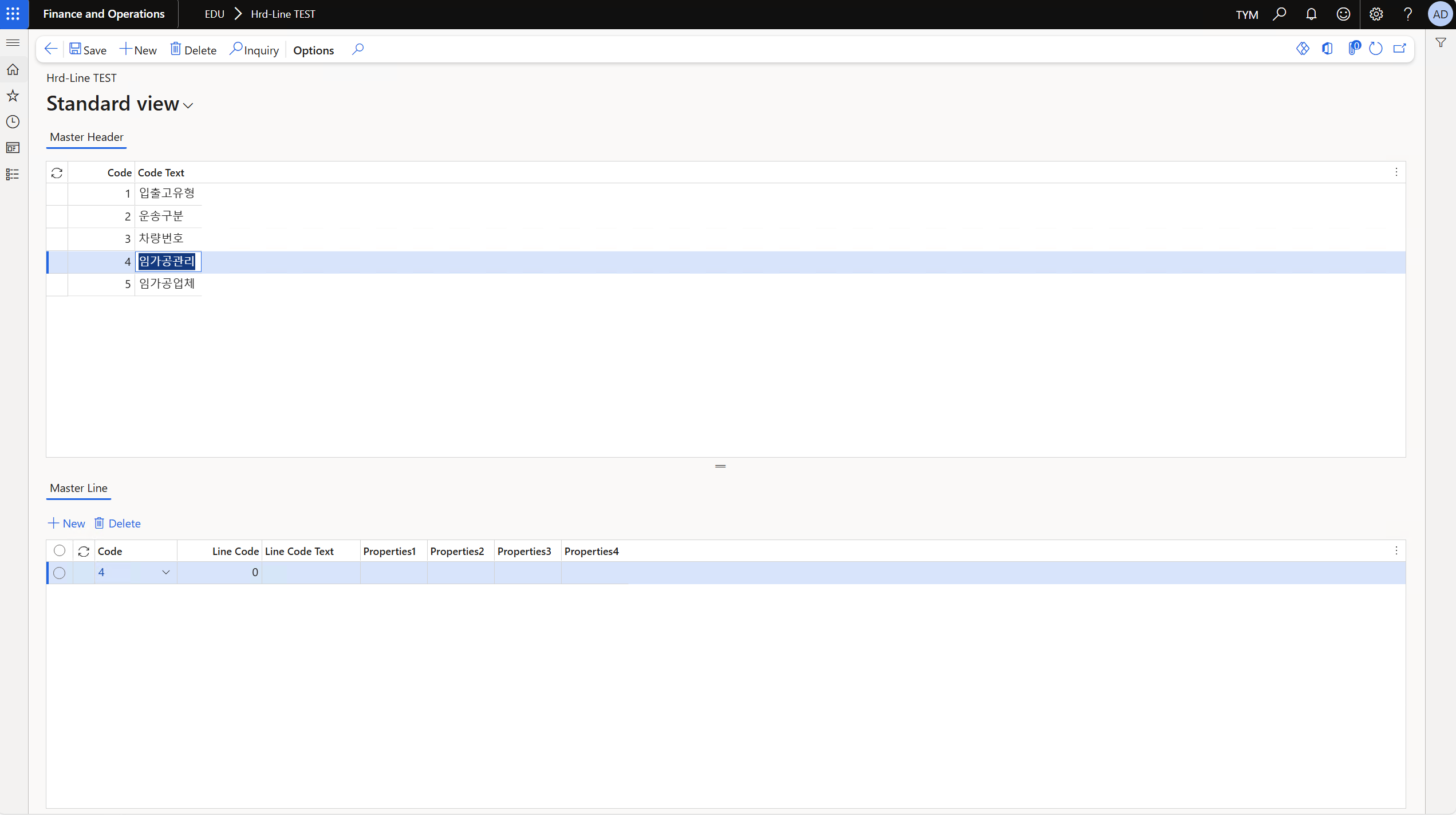Screen dimensions: 1456x815
Task: Select the Master Line row radio button
Action: (x=60, y=573)
